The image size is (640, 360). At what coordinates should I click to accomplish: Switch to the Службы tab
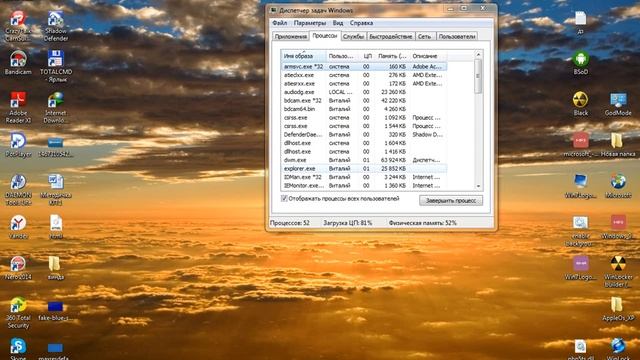click(x=353, y=37)
